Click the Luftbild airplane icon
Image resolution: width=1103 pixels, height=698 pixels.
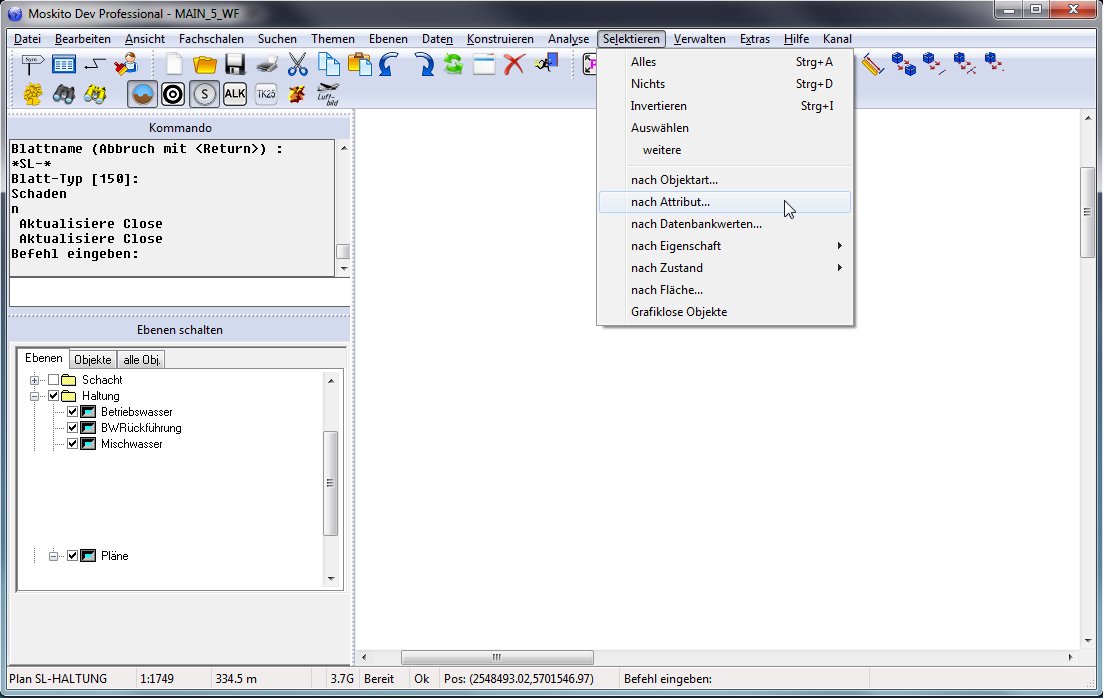327,94
